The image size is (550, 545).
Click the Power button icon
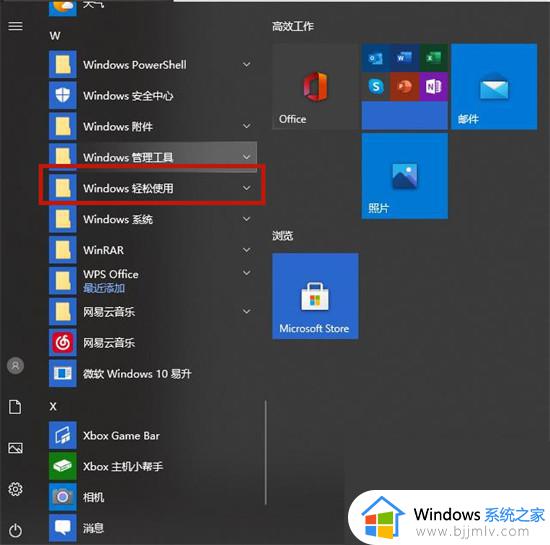tap(15, 530)
